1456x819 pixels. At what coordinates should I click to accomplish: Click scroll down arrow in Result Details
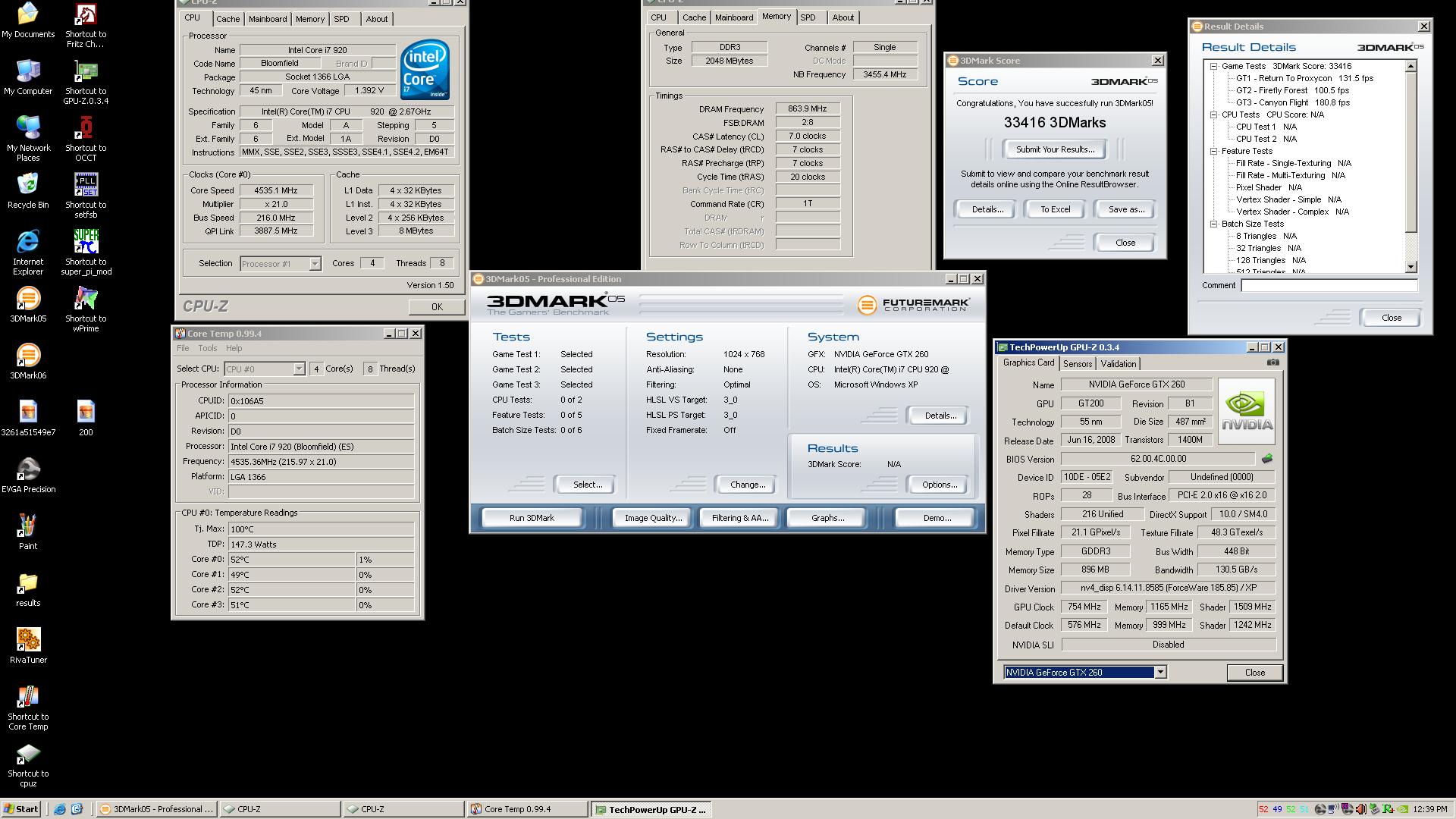[x=1410, y=267]
